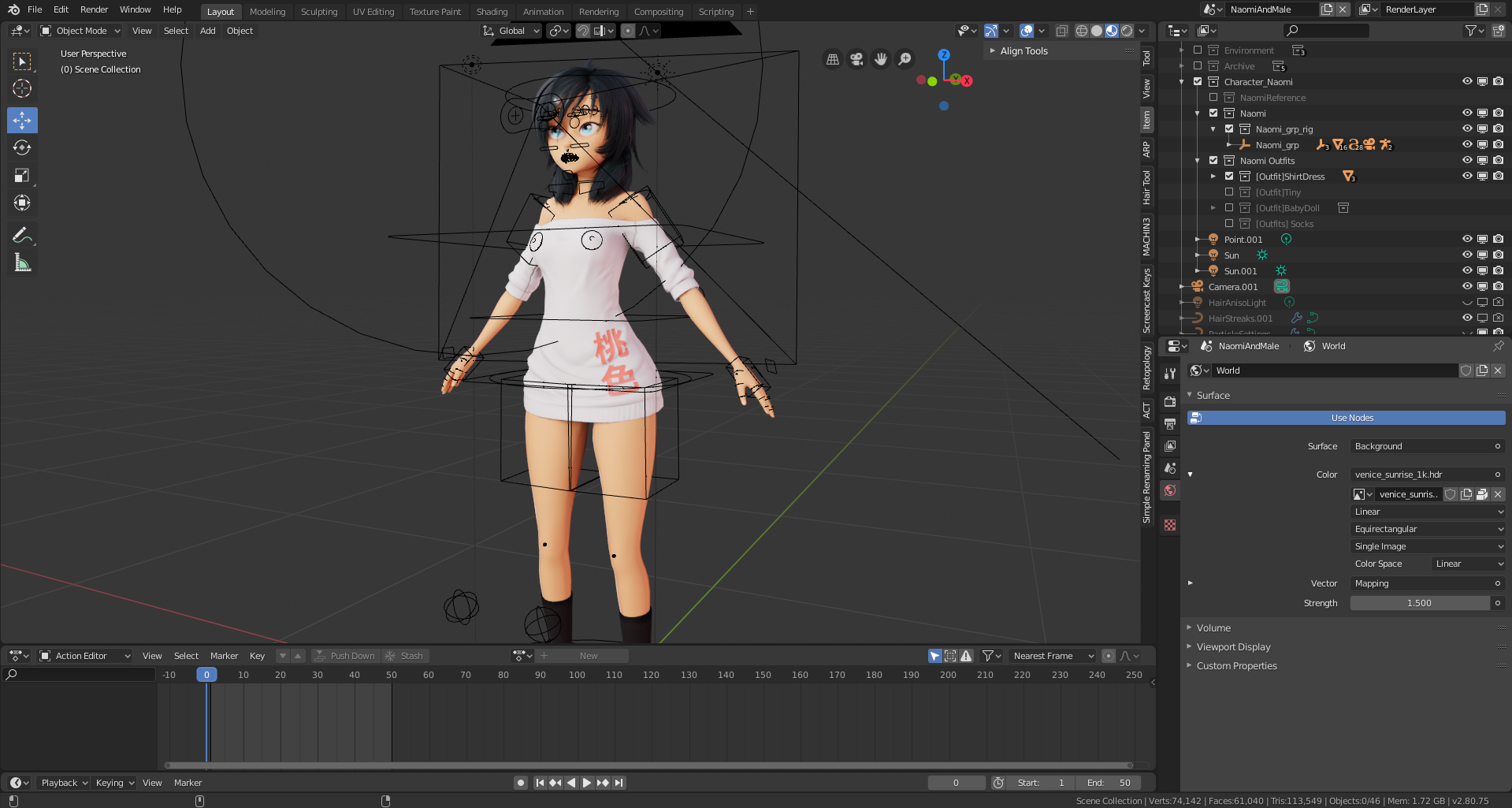Switch viewport to rendered shading
This screenshot has width=1512, height=808.
pos(1127,31)
